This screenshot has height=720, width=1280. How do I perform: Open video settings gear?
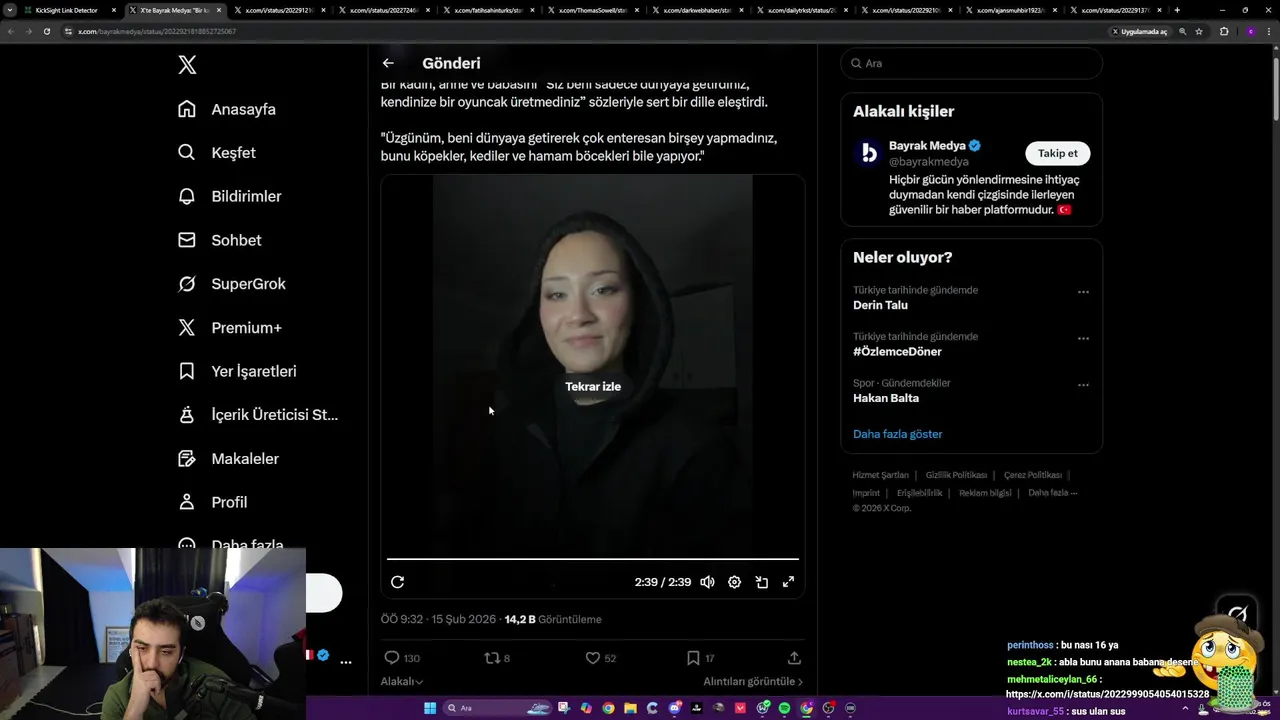[734, 582]
